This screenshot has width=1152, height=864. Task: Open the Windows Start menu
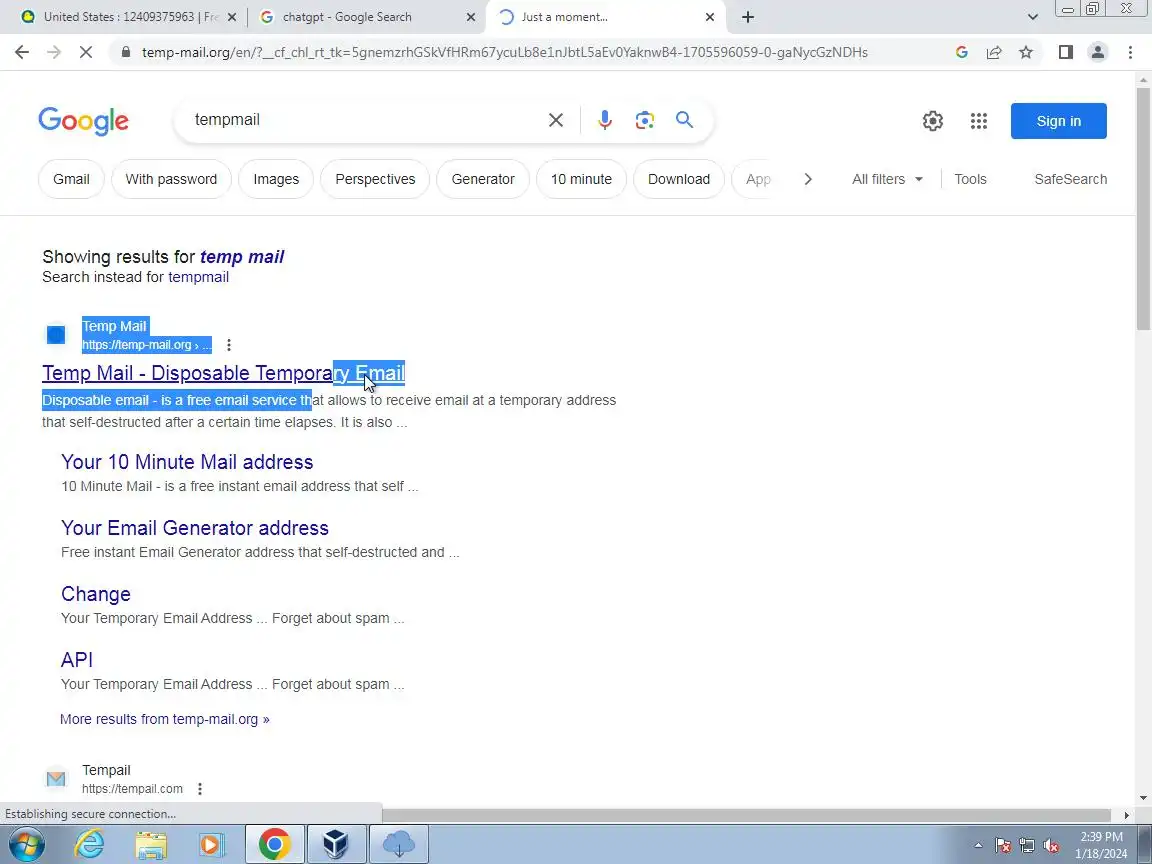[x=26, y=844]
